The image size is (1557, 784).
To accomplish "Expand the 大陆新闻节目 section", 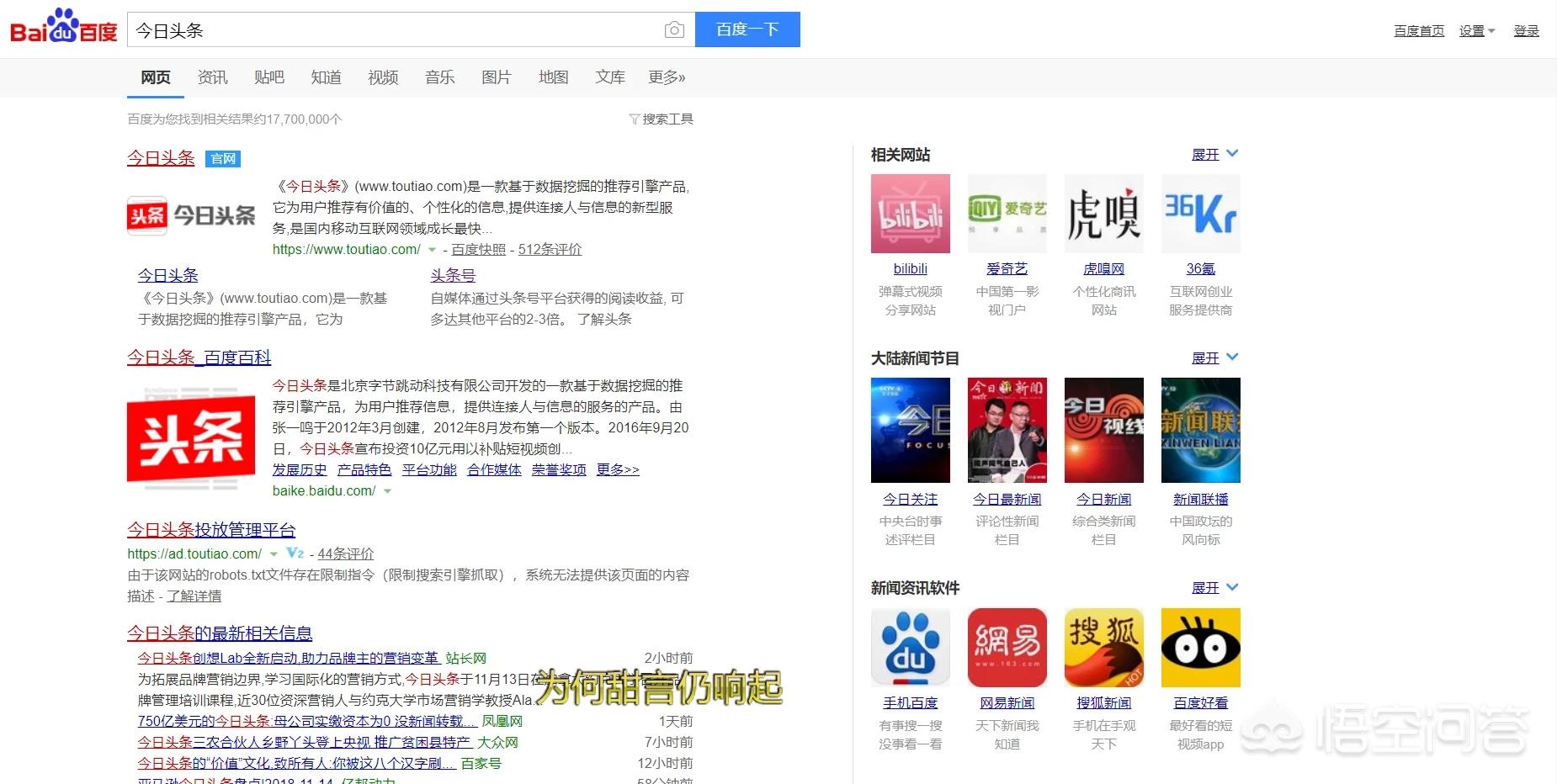I will [1214, 358].
